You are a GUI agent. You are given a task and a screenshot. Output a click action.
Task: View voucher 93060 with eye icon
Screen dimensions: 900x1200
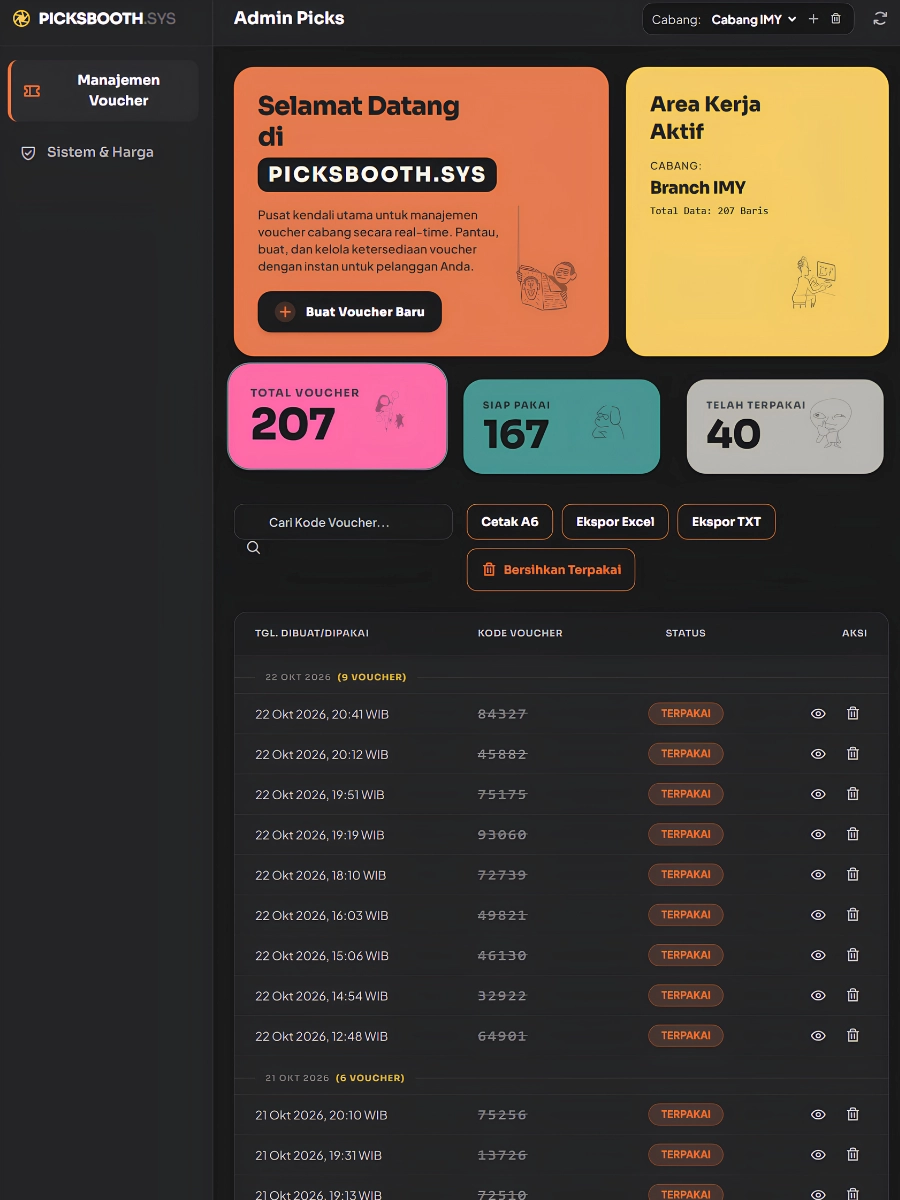tap(818, 834)
